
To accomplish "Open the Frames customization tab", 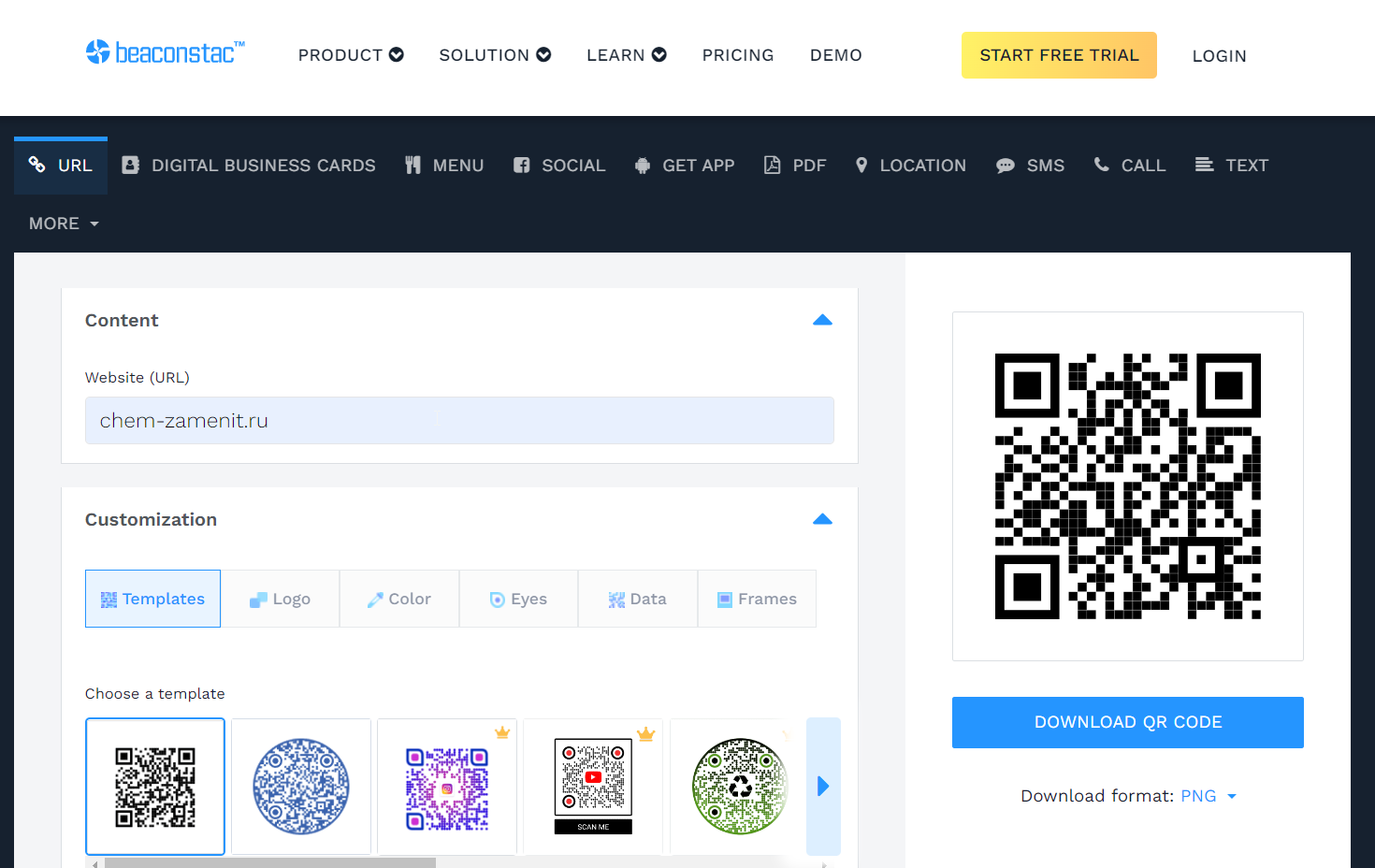I will (757, 599).
